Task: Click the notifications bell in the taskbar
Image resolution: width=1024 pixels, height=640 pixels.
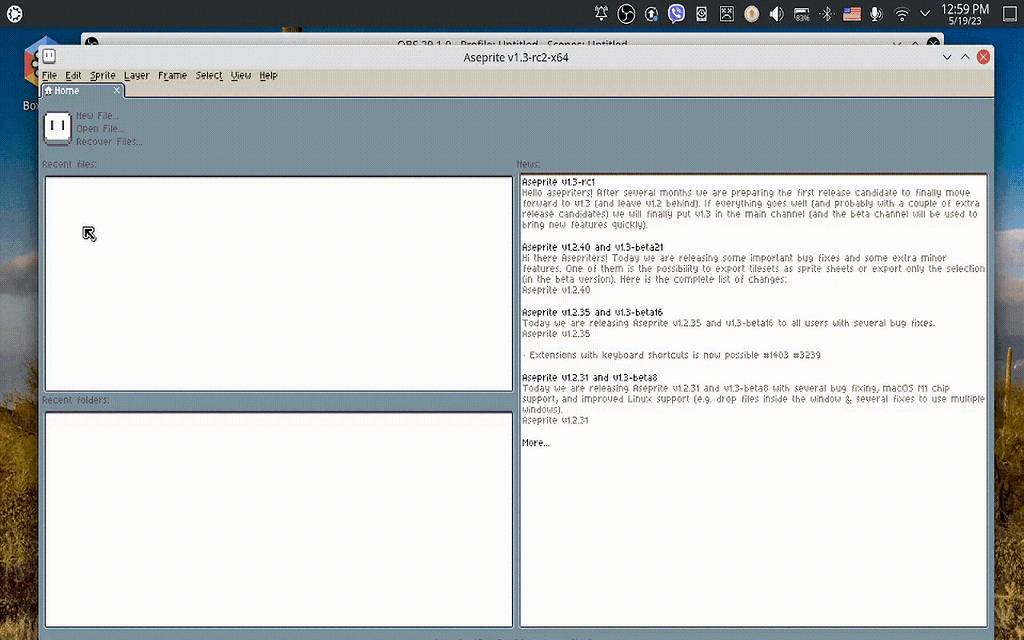Action: 601,13
